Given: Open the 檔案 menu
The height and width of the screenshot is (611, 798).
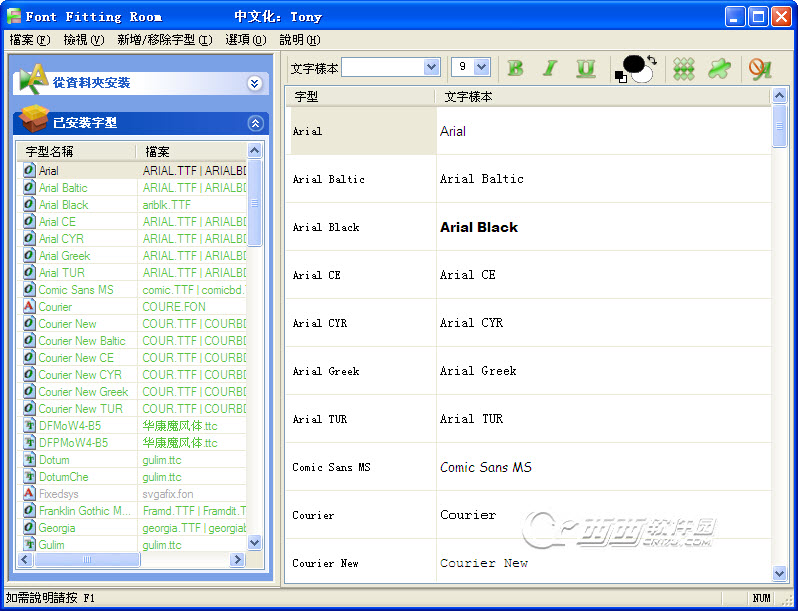Looking at the screenshot, I should point(29,40).
